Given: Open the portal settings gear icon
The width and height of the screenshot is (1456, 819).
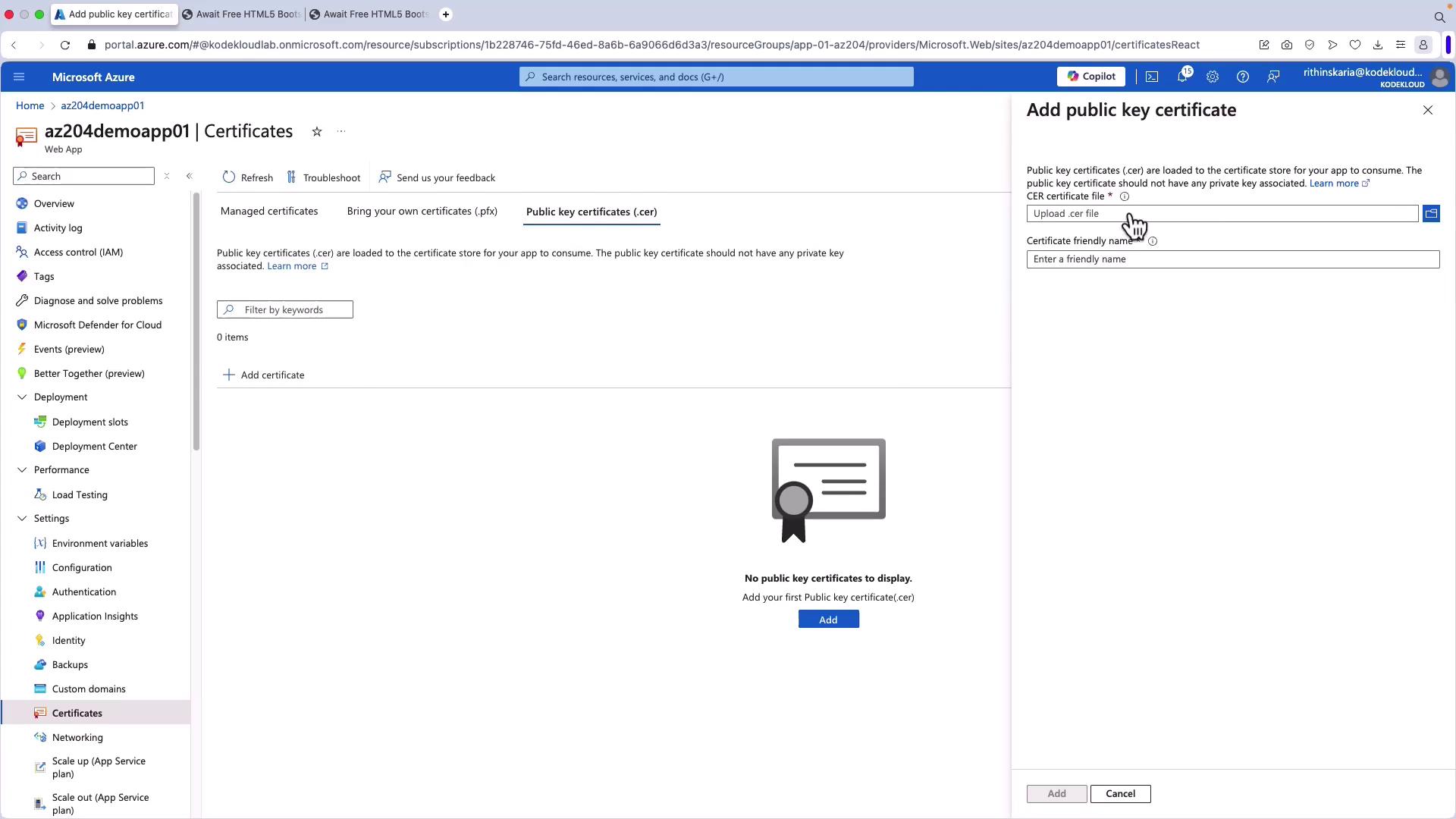Looking at the screenshot, I should 1213,77.
